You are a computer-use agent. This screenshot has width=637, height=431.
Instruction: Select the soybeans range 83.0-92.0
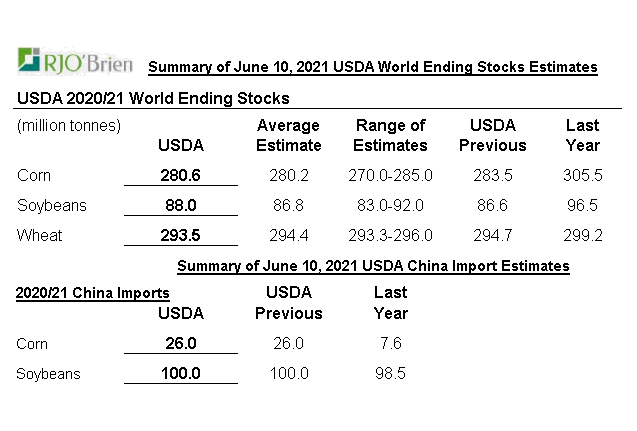(390, 206)
